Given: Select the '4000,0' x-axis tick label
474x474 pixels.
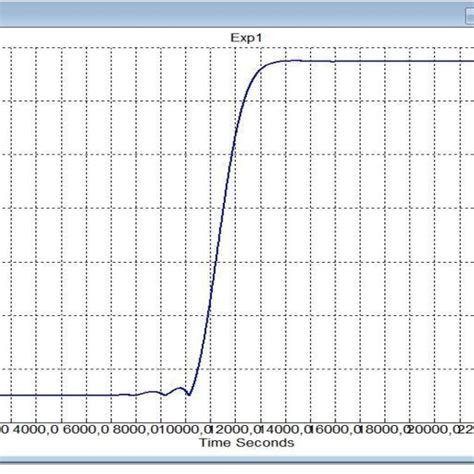Looking at the screenshot, I should point(36,429).
